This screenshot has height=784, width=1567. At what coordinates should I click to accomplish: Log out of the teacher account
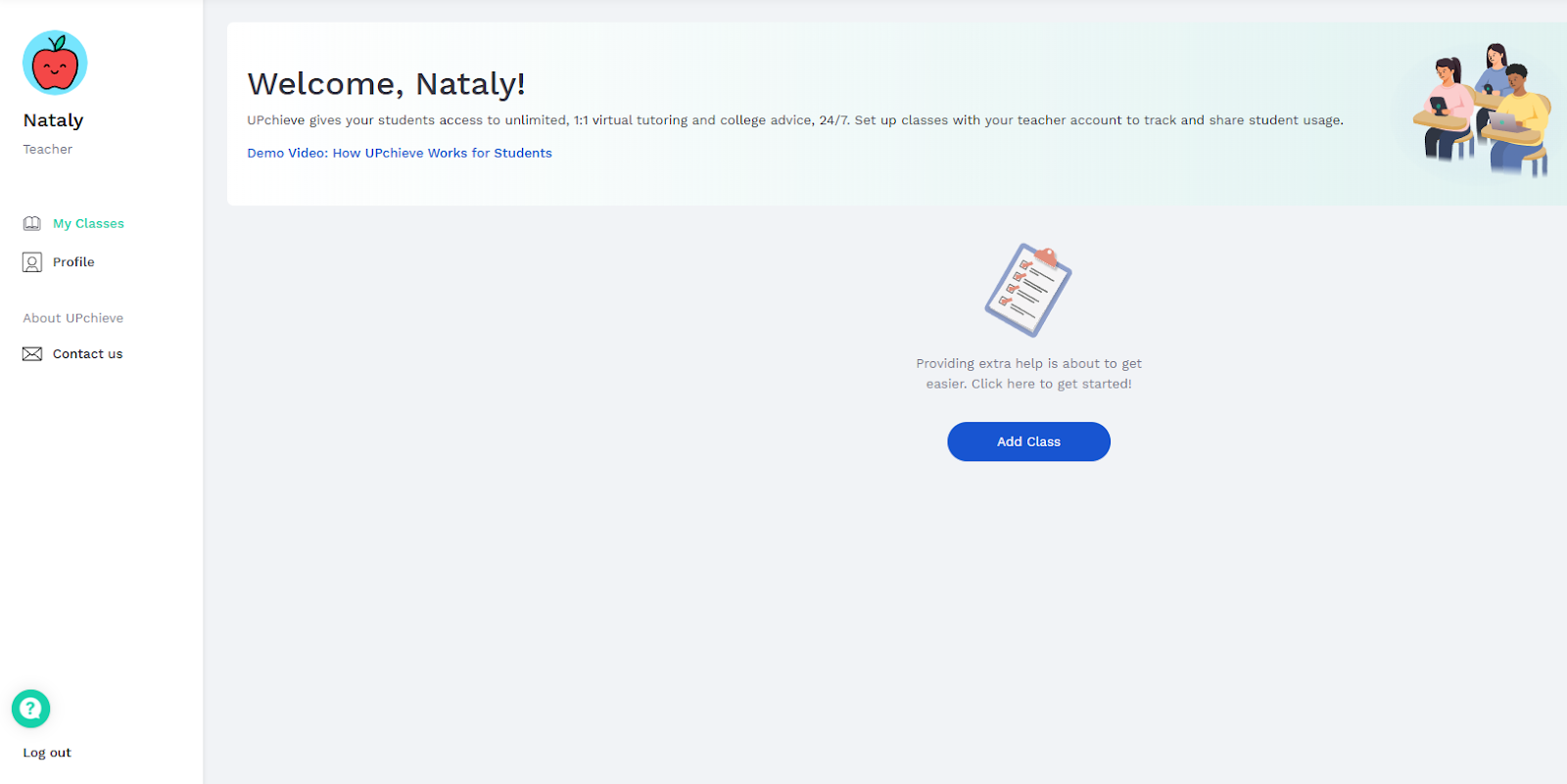pyautogui.click(x=47, y=753)
